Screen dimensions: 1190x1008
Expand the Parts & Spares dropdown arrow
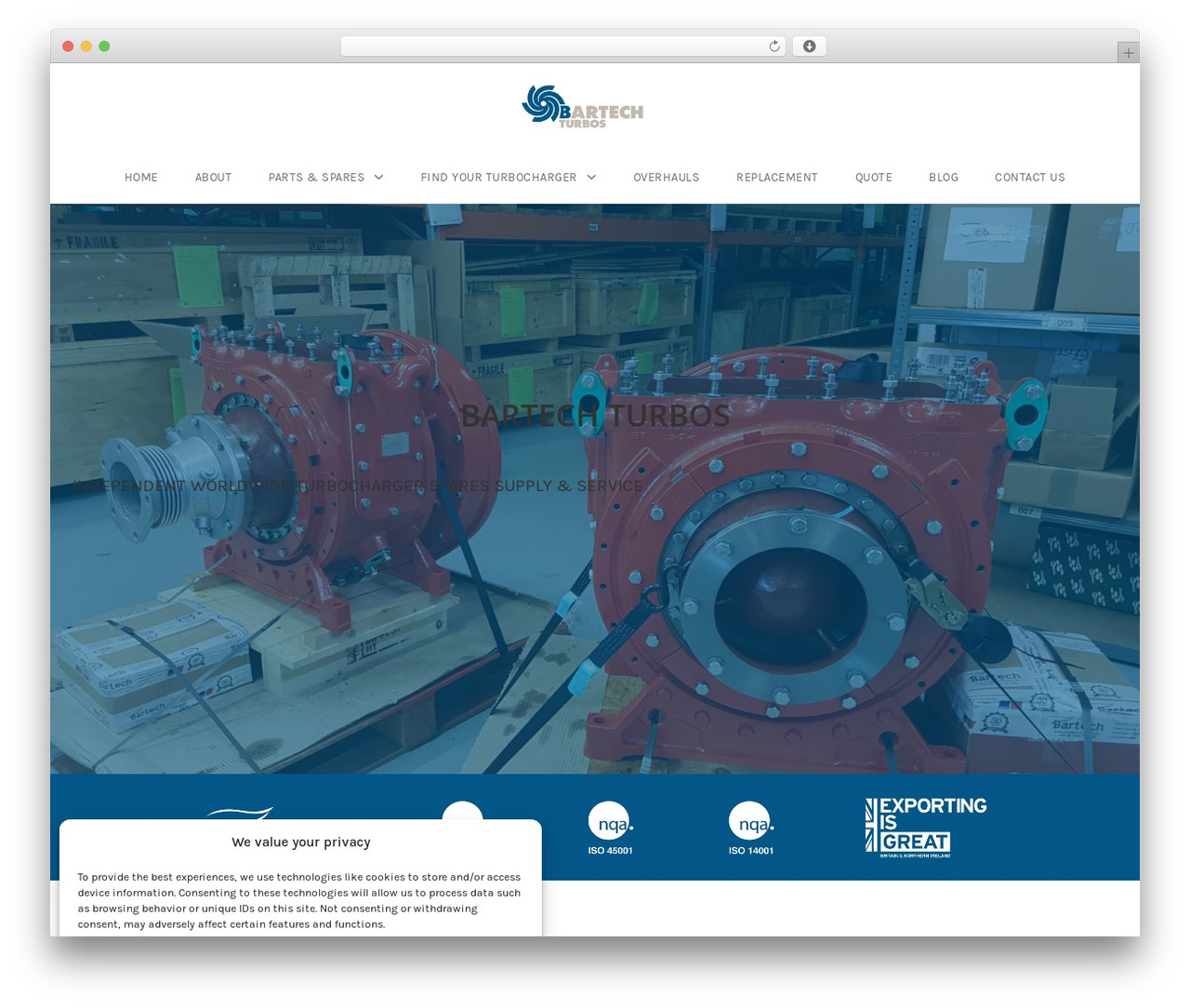(378, 178)
